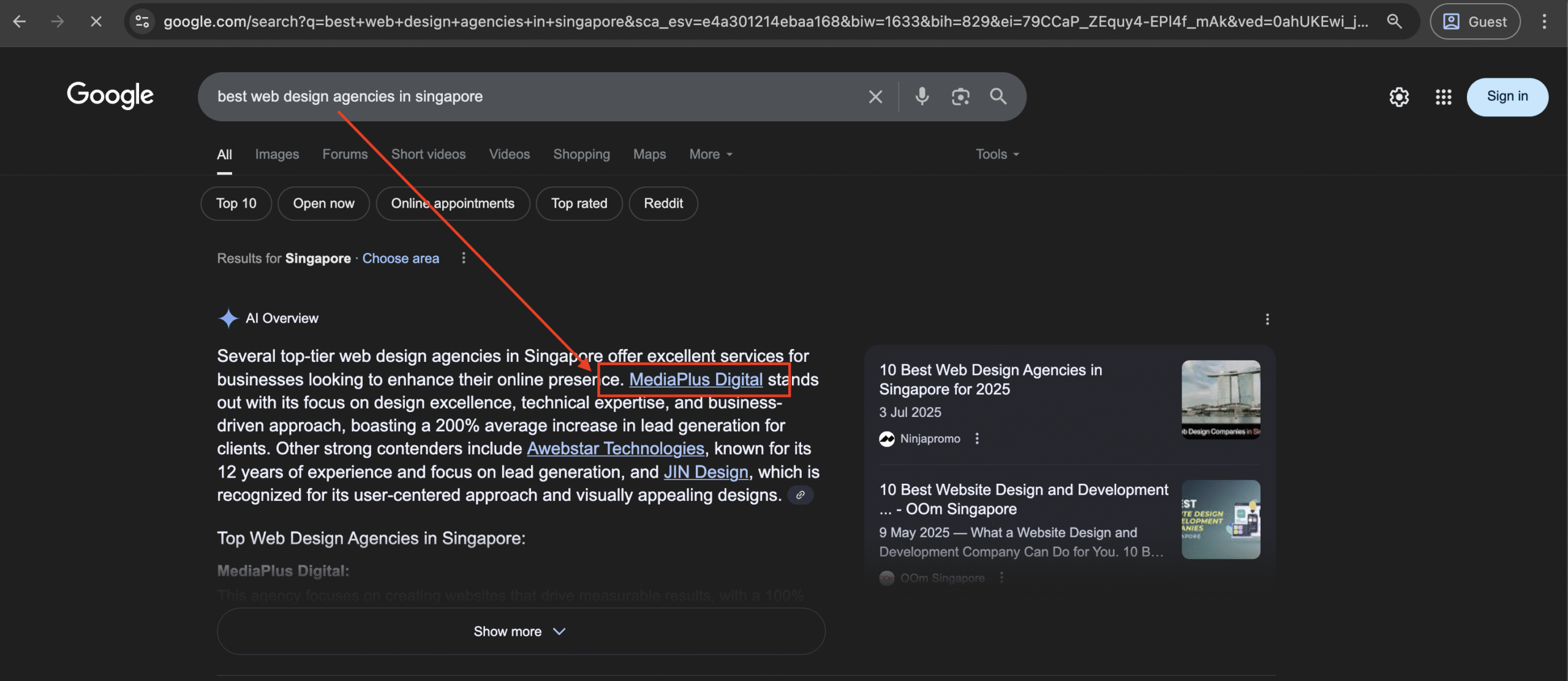Click the 'Results for Singapore' text
Image resolution: width=1568 pixels, height=681 pixels.
(284, 258)
